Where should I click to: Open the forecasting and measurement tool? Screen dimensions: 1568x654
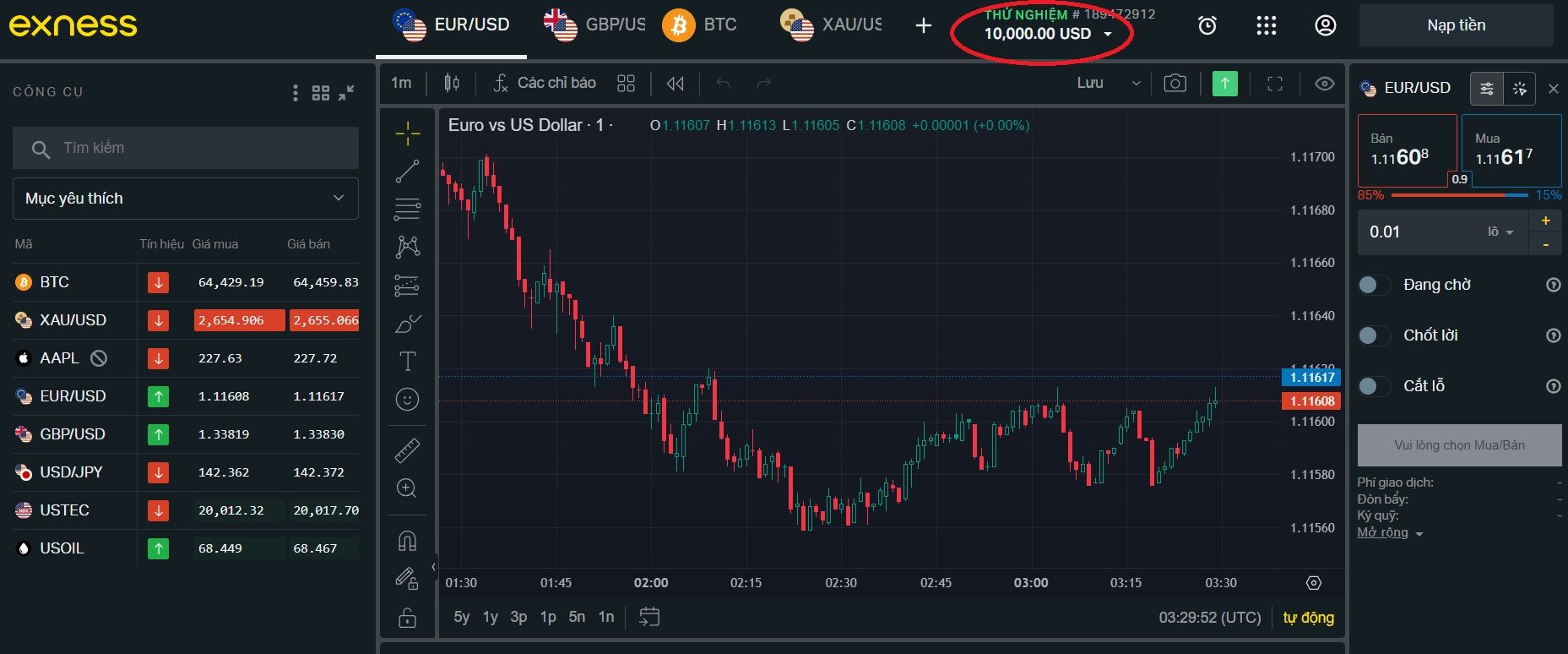point(407,286)
